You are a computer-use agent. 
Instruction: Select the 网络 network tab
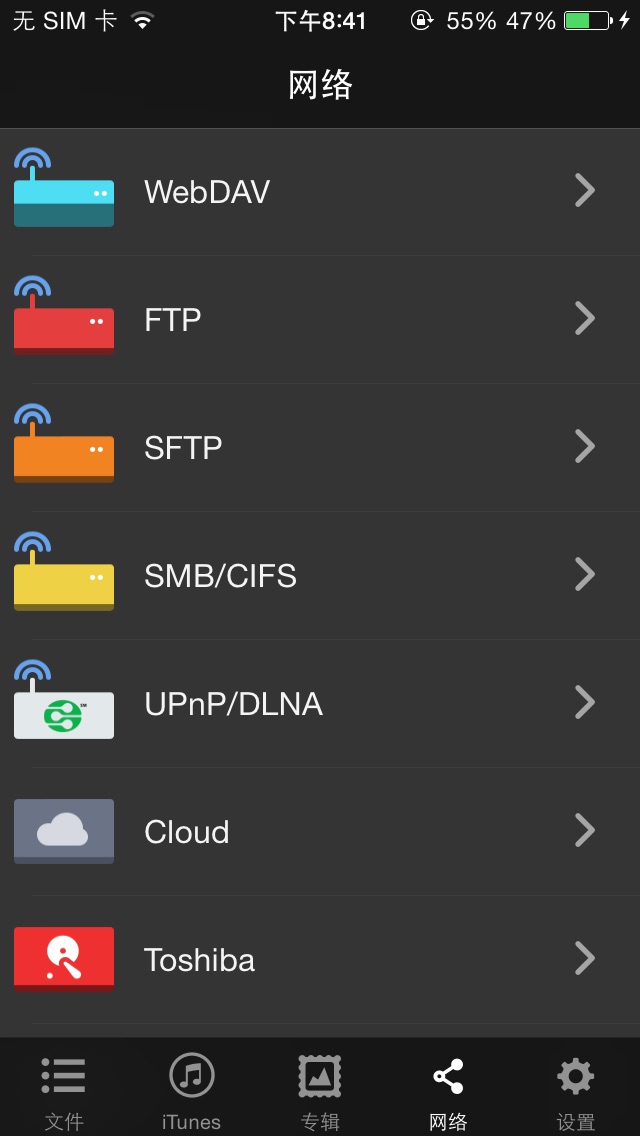447,1090
